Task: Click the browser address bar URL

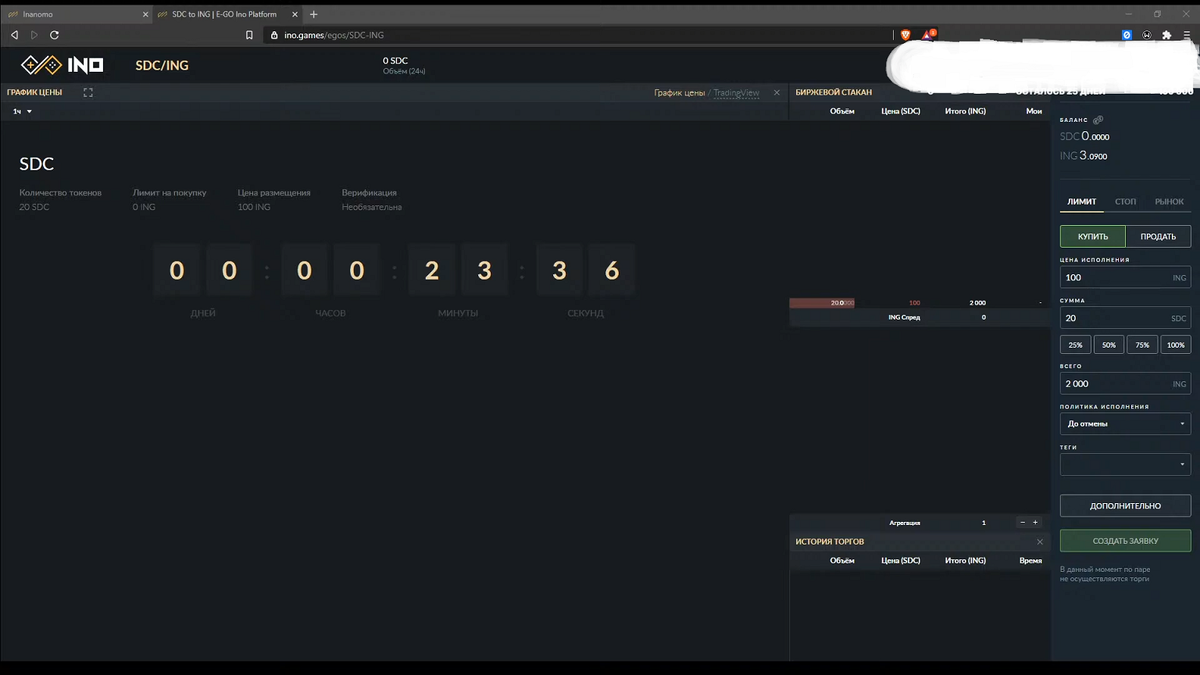Action: click(334, 35)
